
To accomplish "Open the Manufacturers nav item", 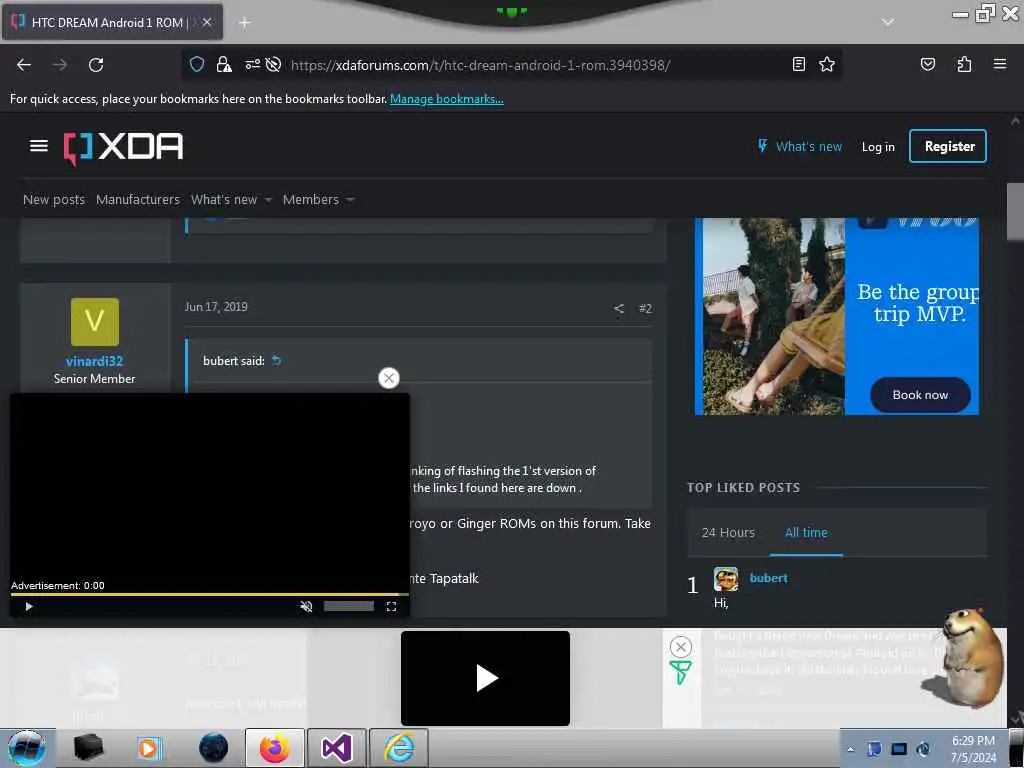I will coord(137,199).
